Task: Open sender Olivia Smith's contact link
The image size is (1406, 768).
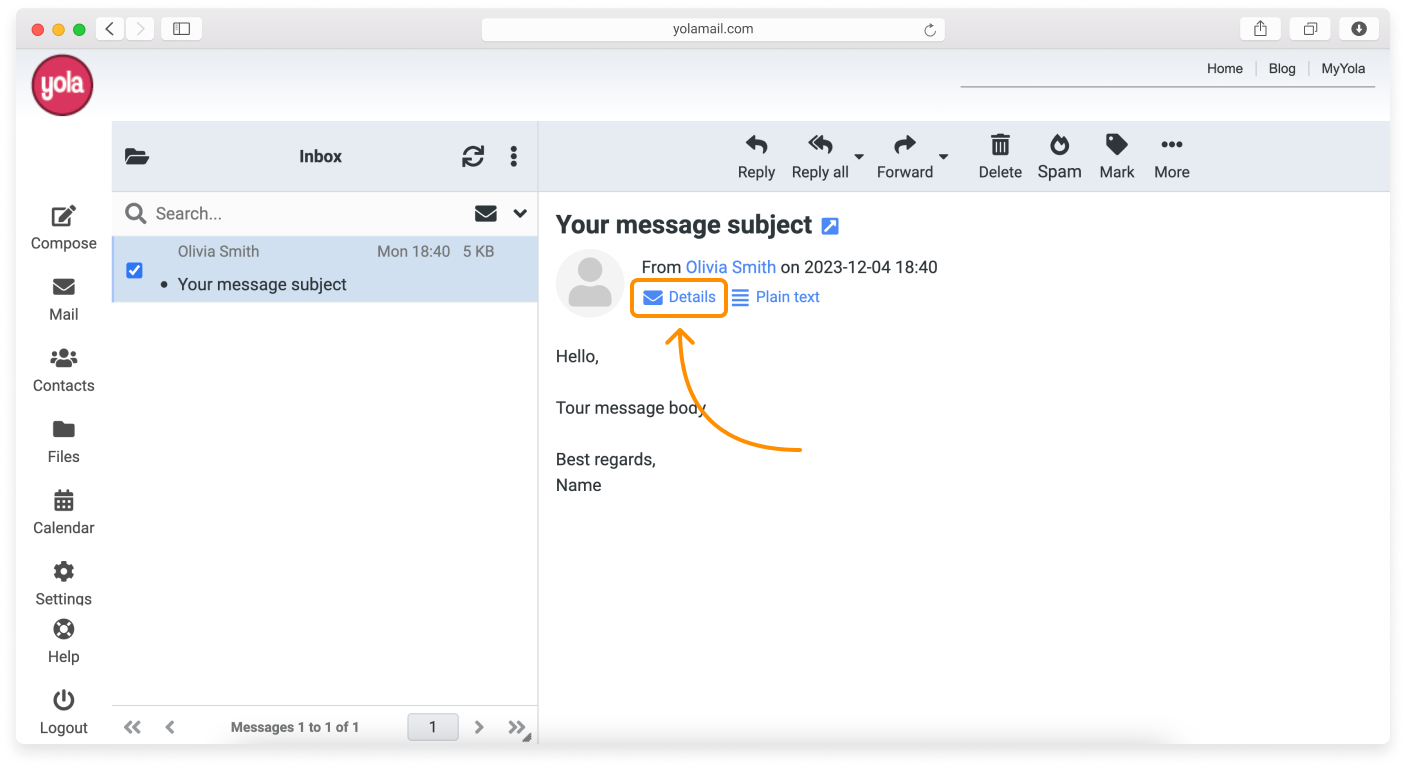Action: [730, 266]
